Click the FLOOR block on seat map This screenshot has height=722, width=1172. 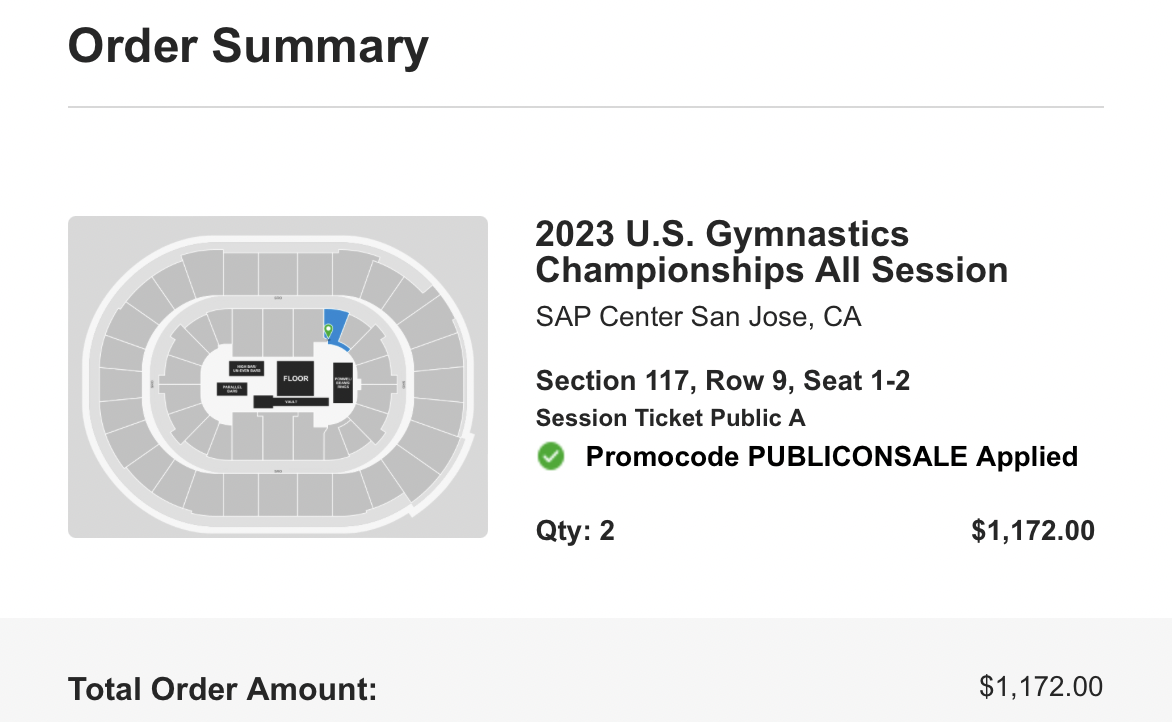(x=295, y=378)
